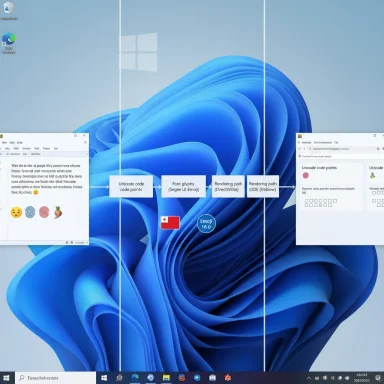The height and width of the screenshot is (384, 384).
Task: Go back in the right browser window
Action: pos(299,149)
